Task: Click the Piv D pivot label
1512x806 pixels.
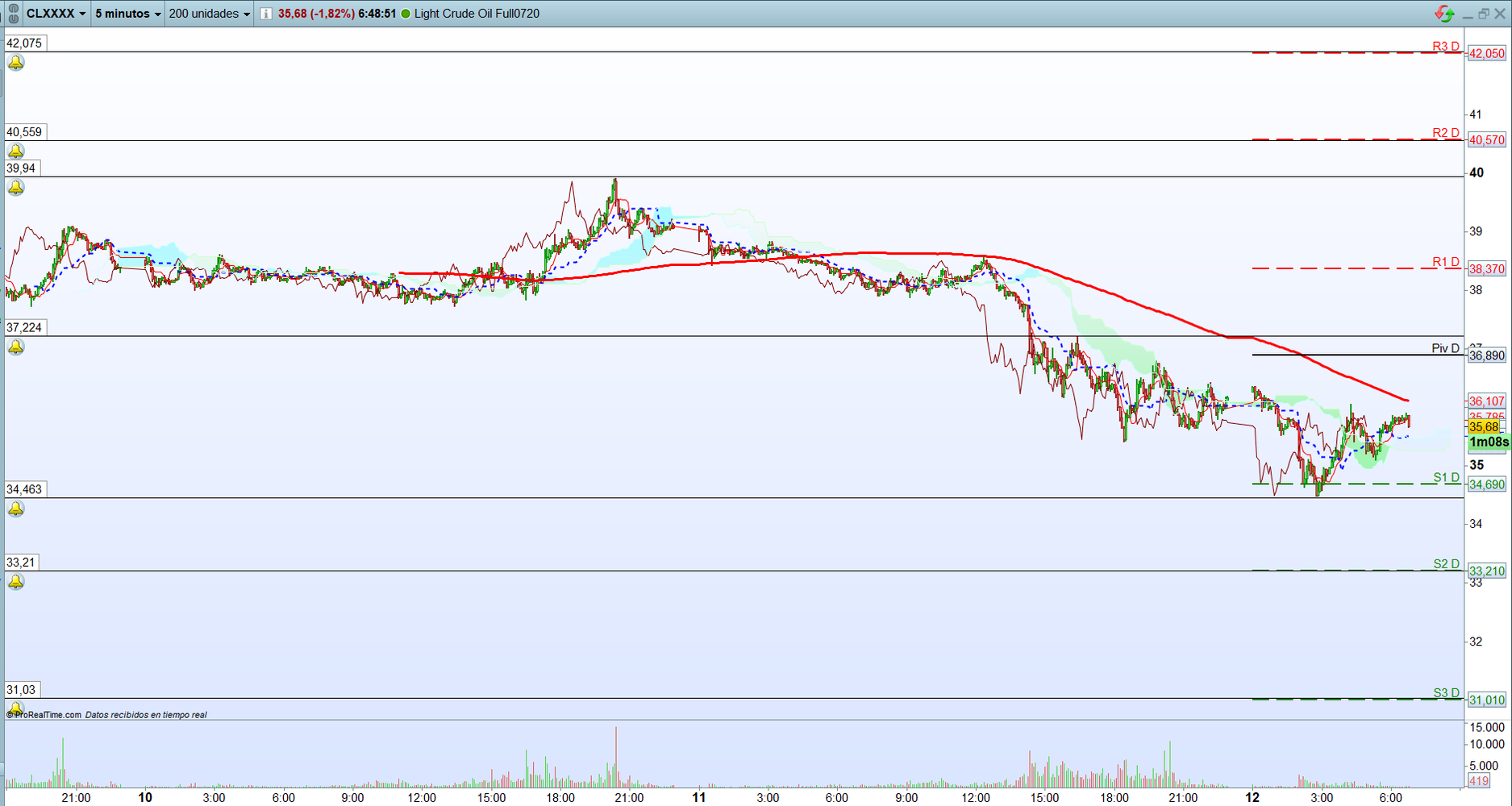Action: pos(1446,348)
